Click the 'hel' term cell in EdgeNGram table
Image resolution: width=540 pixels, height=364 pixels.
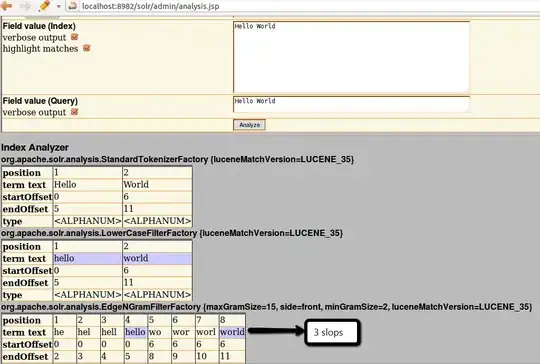[88, 332]
